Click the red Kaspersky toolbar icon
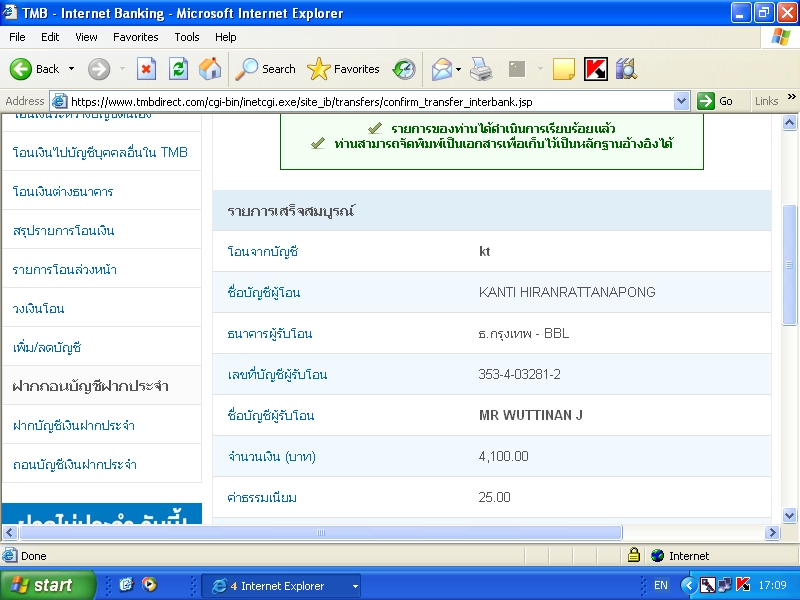Viewport: 800px width, 600px height. 596,69
